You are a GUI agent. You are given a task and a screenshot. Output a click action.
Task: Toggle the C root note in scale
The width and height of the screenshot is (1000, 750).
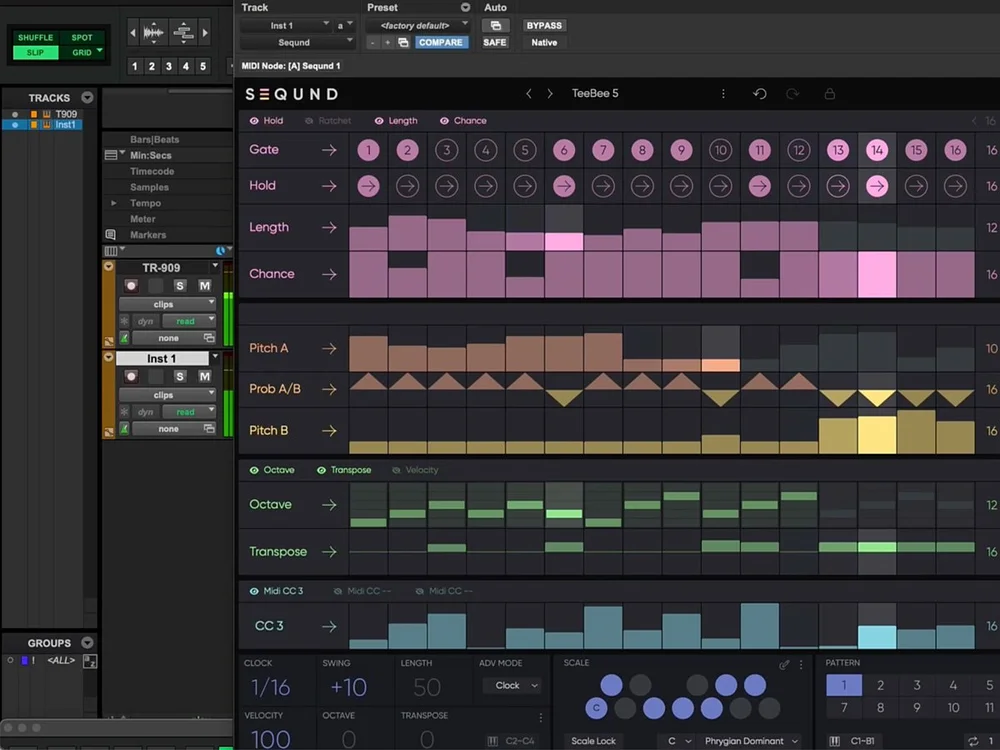coord(596,708)
